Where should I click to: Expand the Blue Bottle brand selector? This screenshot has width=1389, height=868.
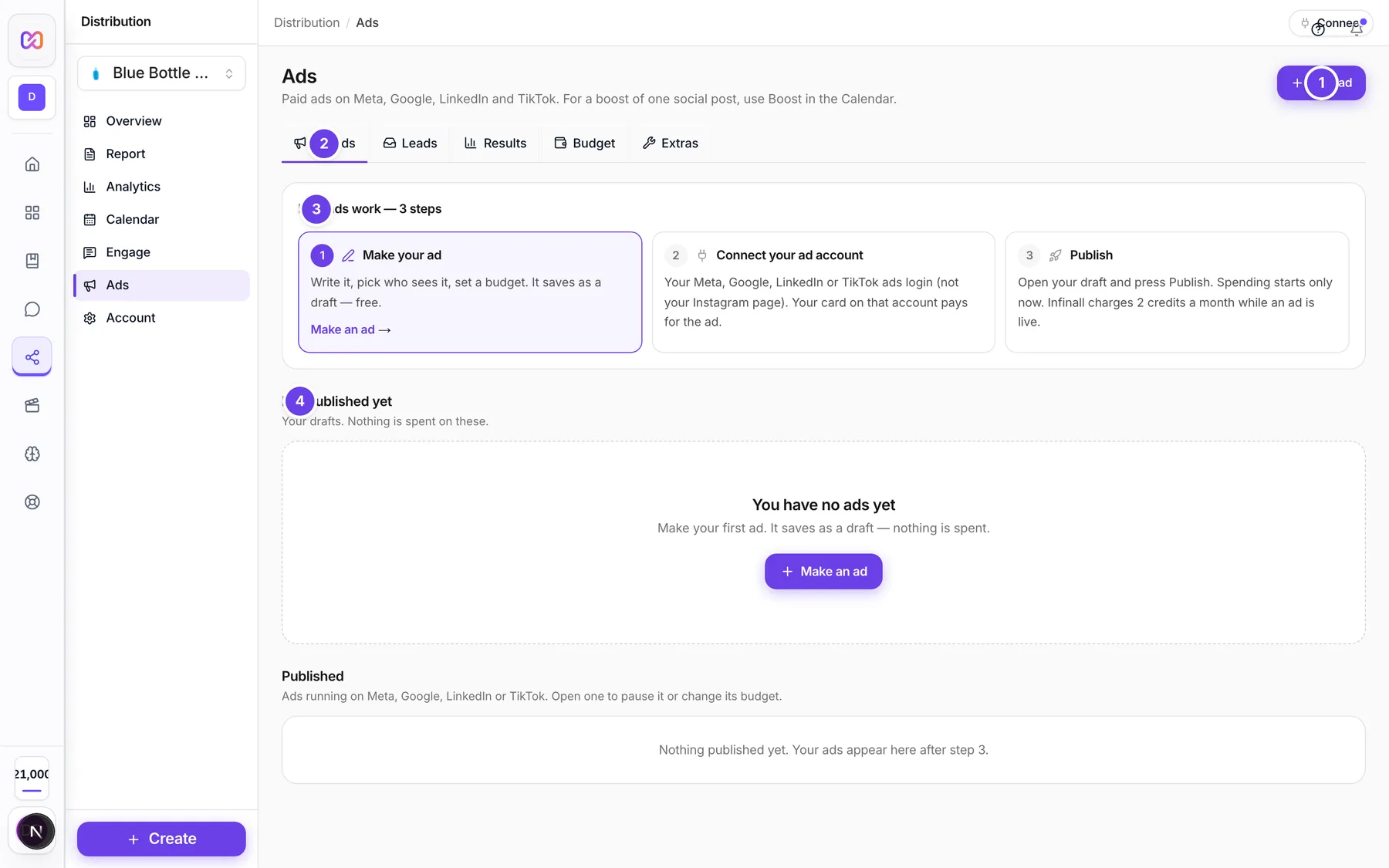pos(161,73)
